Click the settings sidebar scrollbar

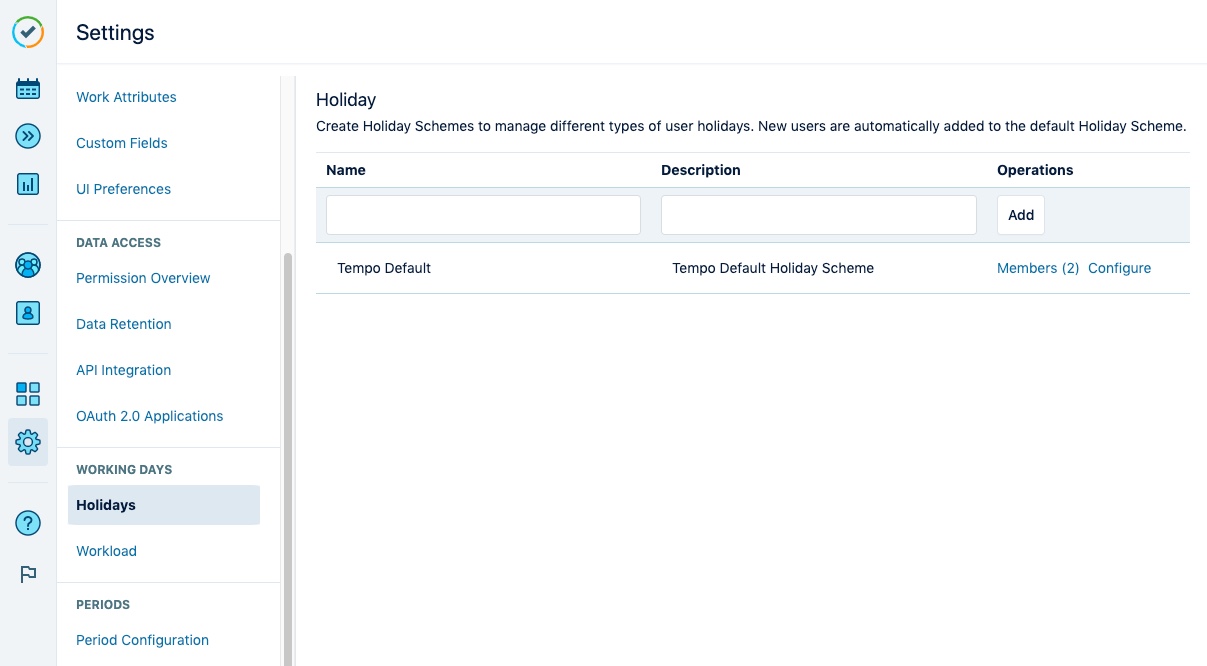288,450
